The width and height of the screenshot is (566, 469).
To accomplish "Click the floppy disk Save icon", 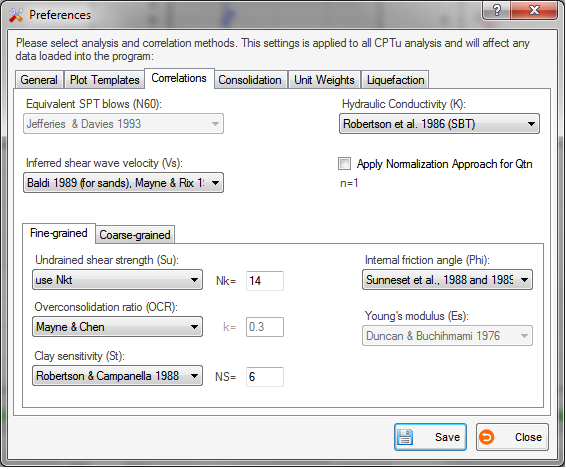I will [x=405, y=437].
